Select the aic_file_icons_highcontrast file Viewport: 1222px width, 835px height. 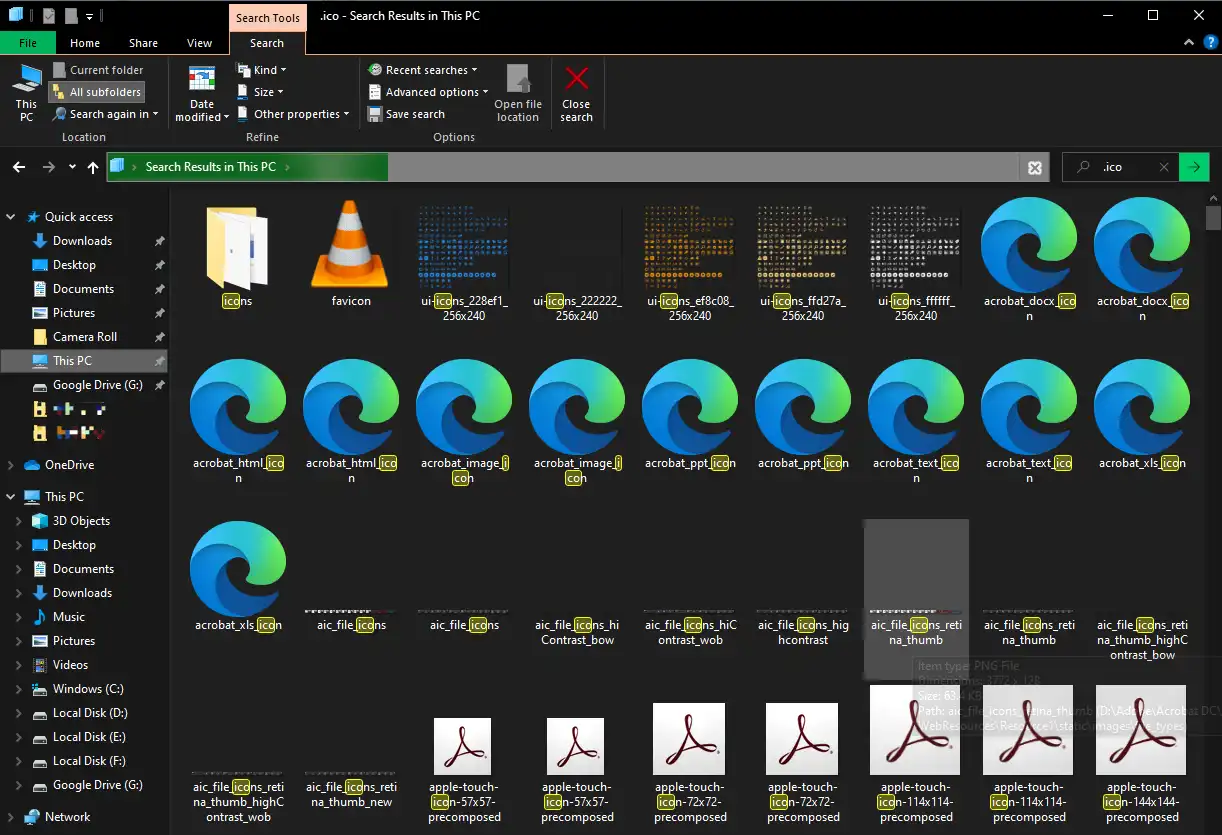(x=802, y=627)
